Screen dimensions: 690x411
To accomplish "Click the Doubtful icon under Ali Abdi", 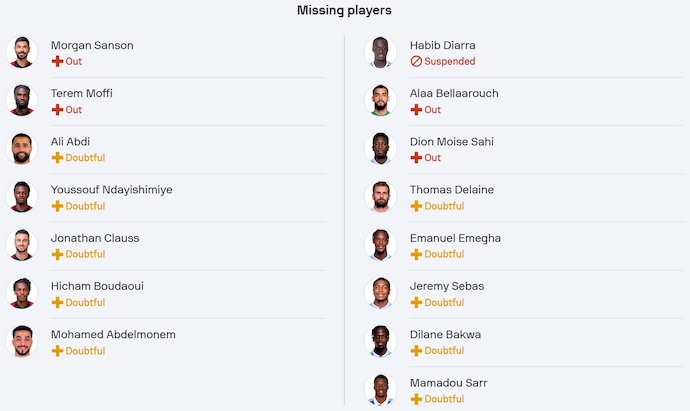I will point(57,158).
